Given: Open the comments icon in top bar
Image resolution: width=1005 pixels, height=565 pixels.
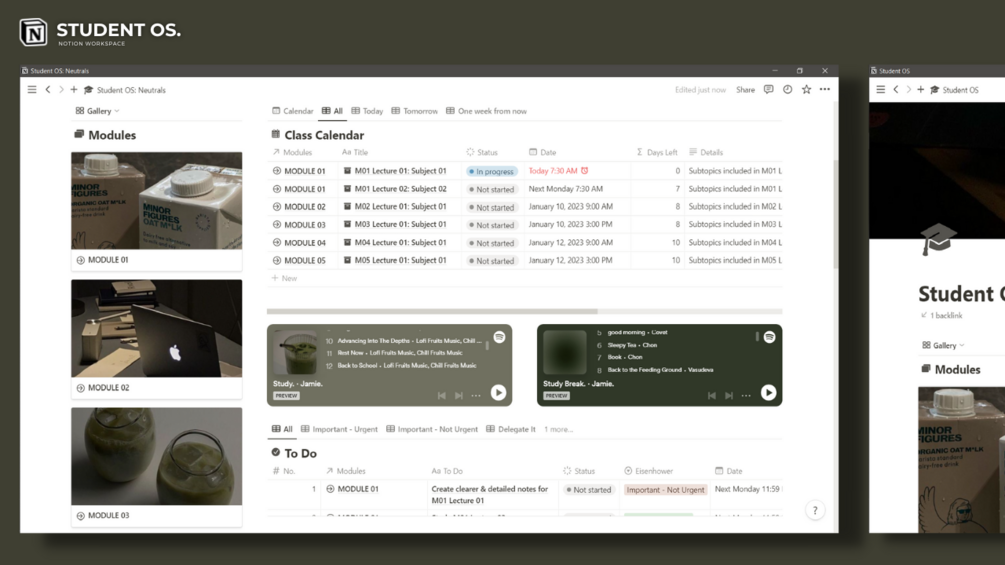Looking at the screenshot, I should [x=768, y=90].
